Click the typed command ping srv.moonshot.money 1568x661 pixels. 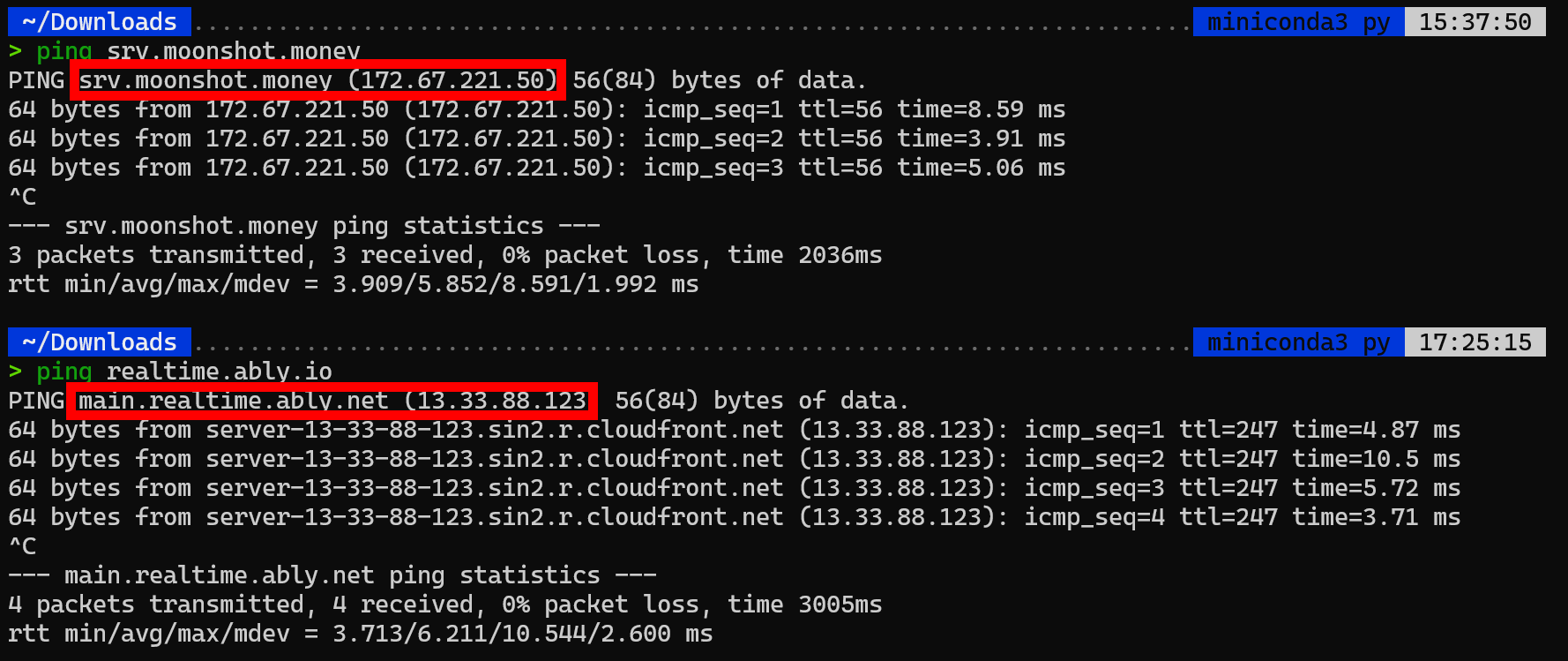[x=198, y=51]
